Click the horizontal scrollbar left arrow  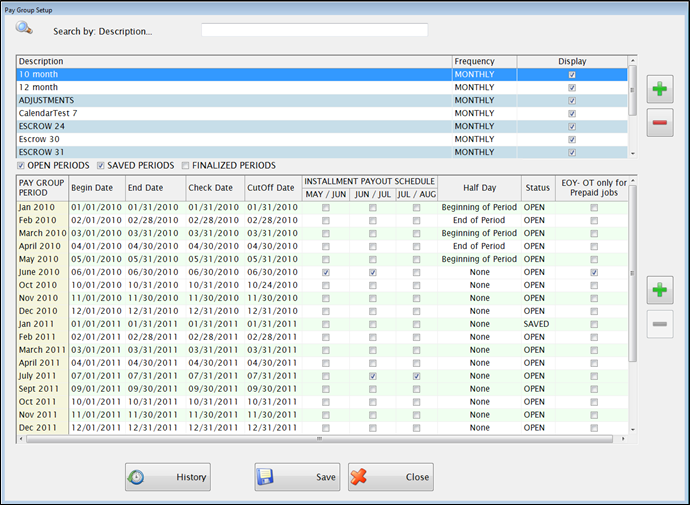coord(21,439)
